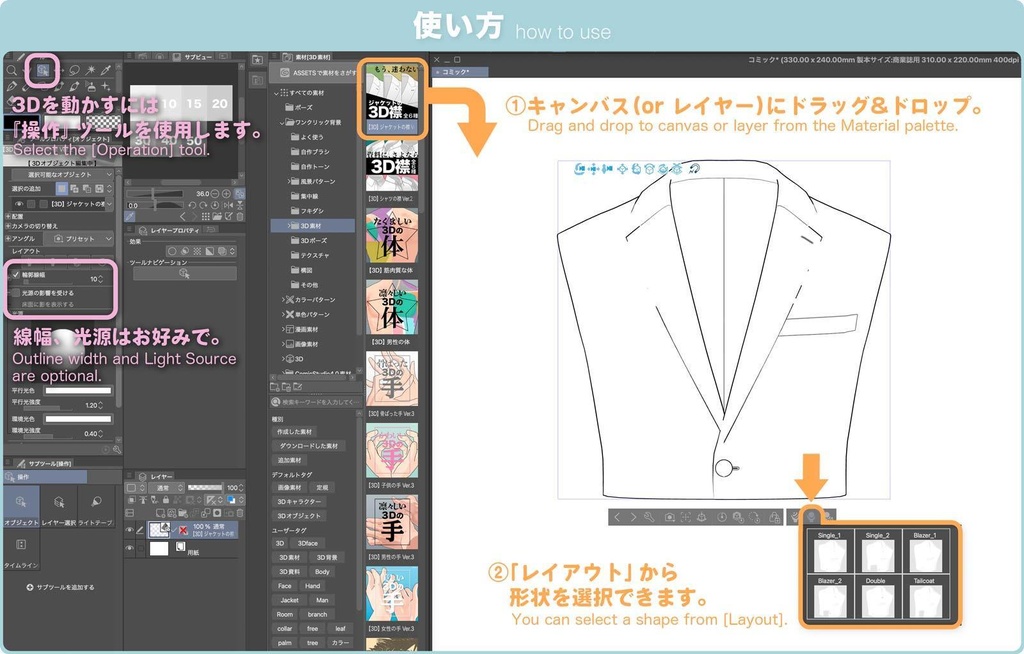The height and width of the screenshot is (654, 1024).
Task: Select the Zoom magnifier tool
Action: [x=11, y=70]
